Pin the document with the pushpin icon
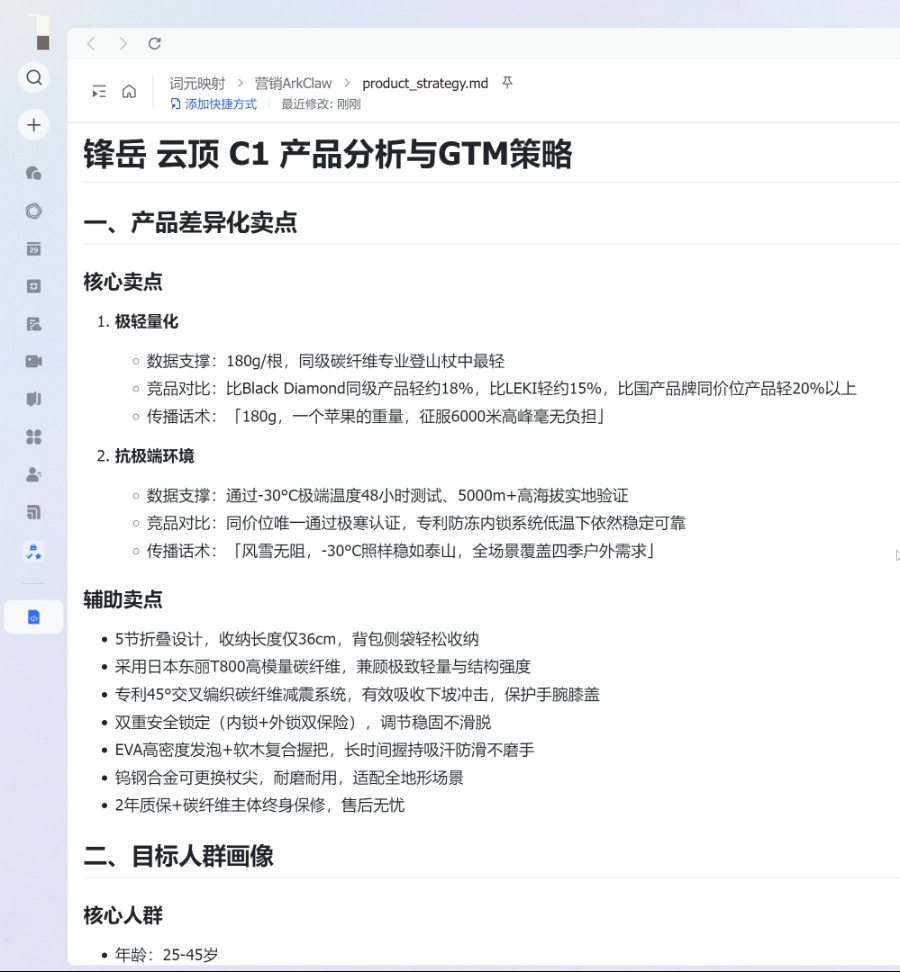The height and width of the screenshot is (972, 900). pyautogui.click(x=508, y=82)
